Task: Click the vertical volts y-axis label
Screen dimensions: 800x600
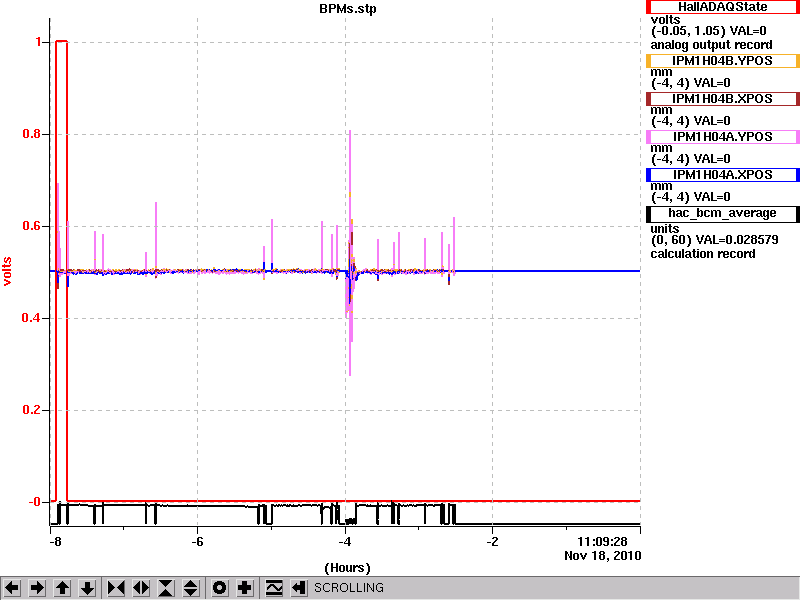Action: tap(7, 271)
